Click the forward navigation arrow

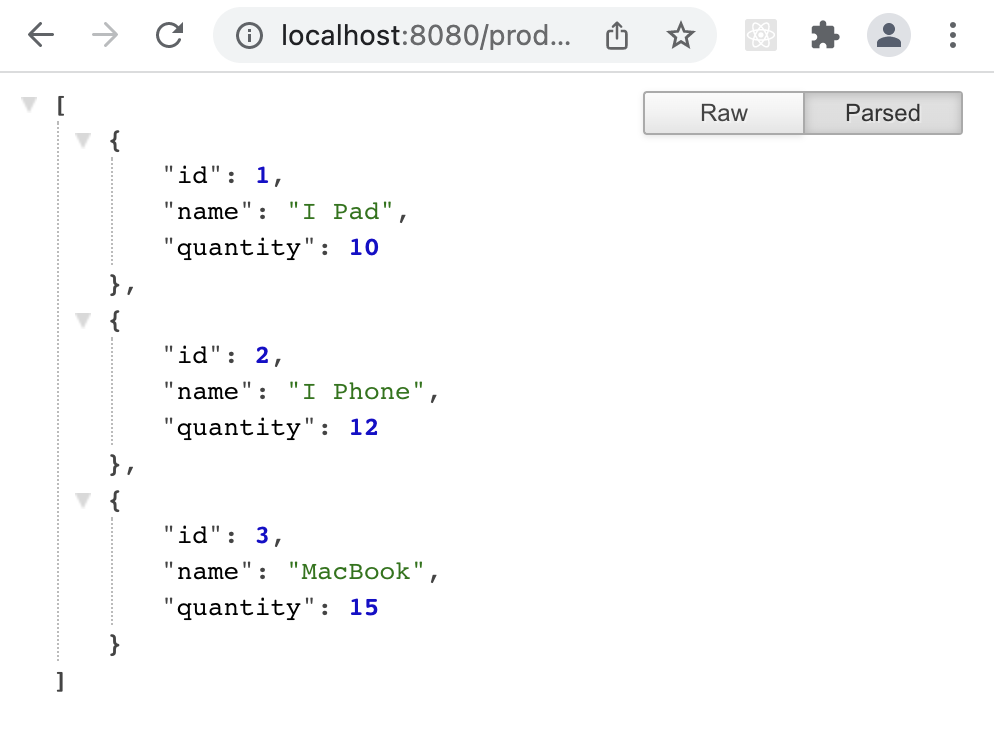click(x=105, y=35)
